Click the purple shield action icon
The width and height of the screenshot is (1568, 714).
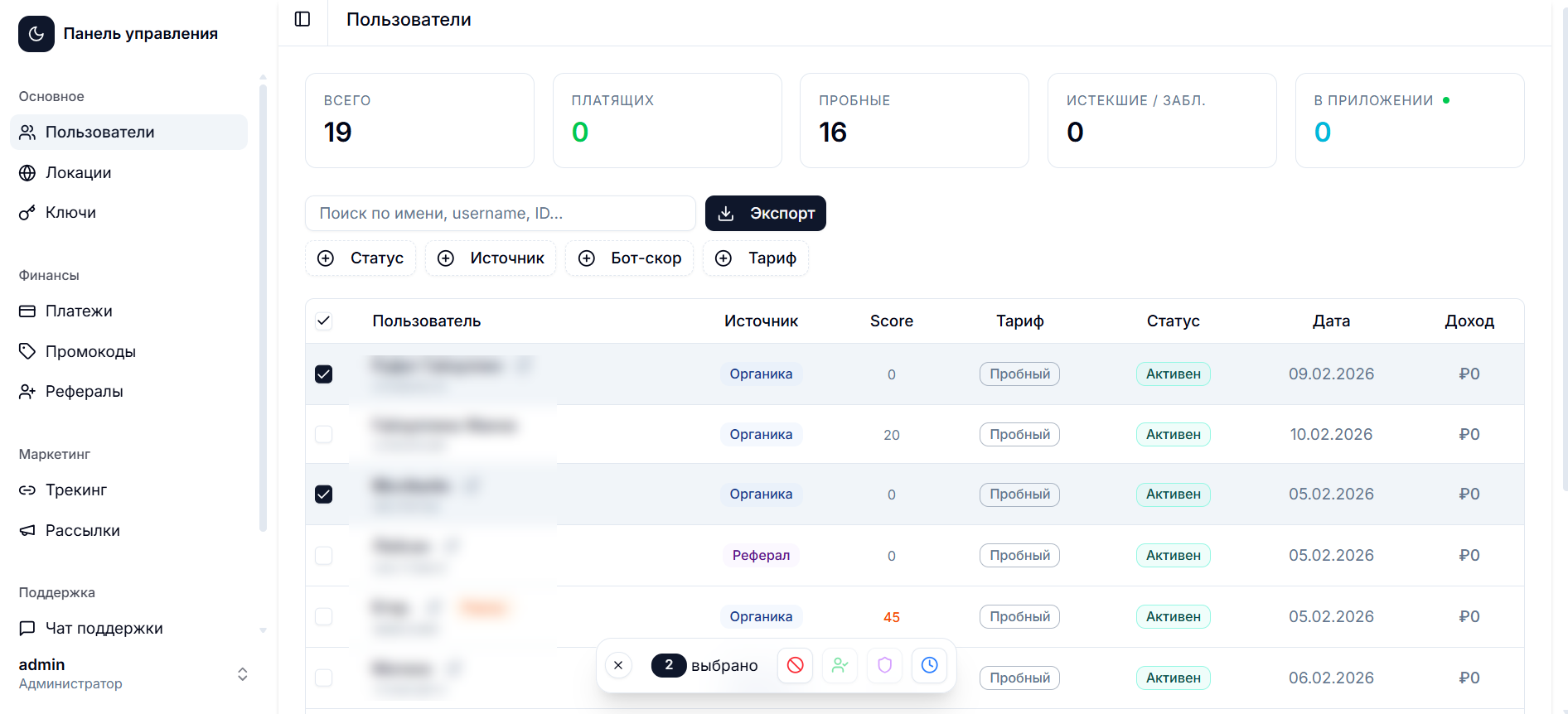[x=884, y=665]
